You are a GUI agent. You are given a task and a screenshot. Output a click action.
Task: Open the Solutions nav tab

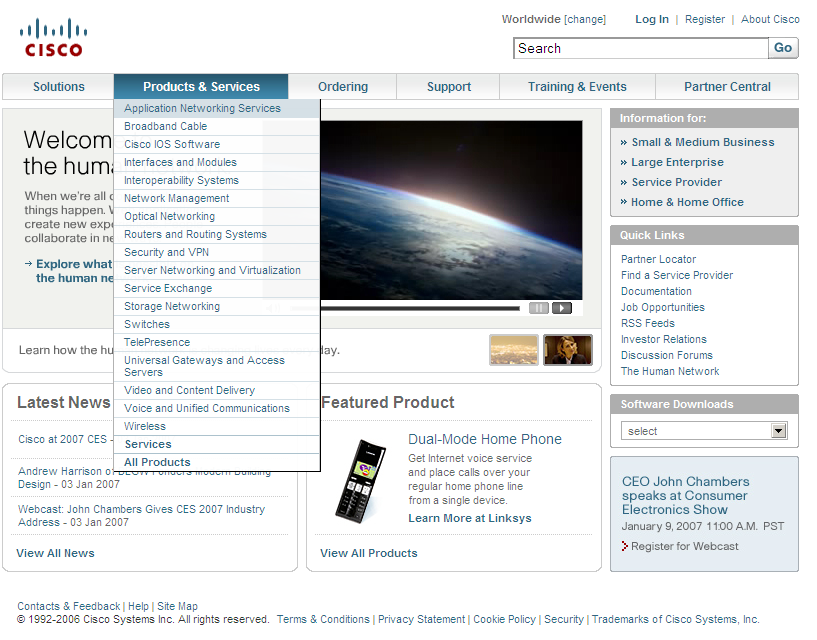tap(58, 87)
